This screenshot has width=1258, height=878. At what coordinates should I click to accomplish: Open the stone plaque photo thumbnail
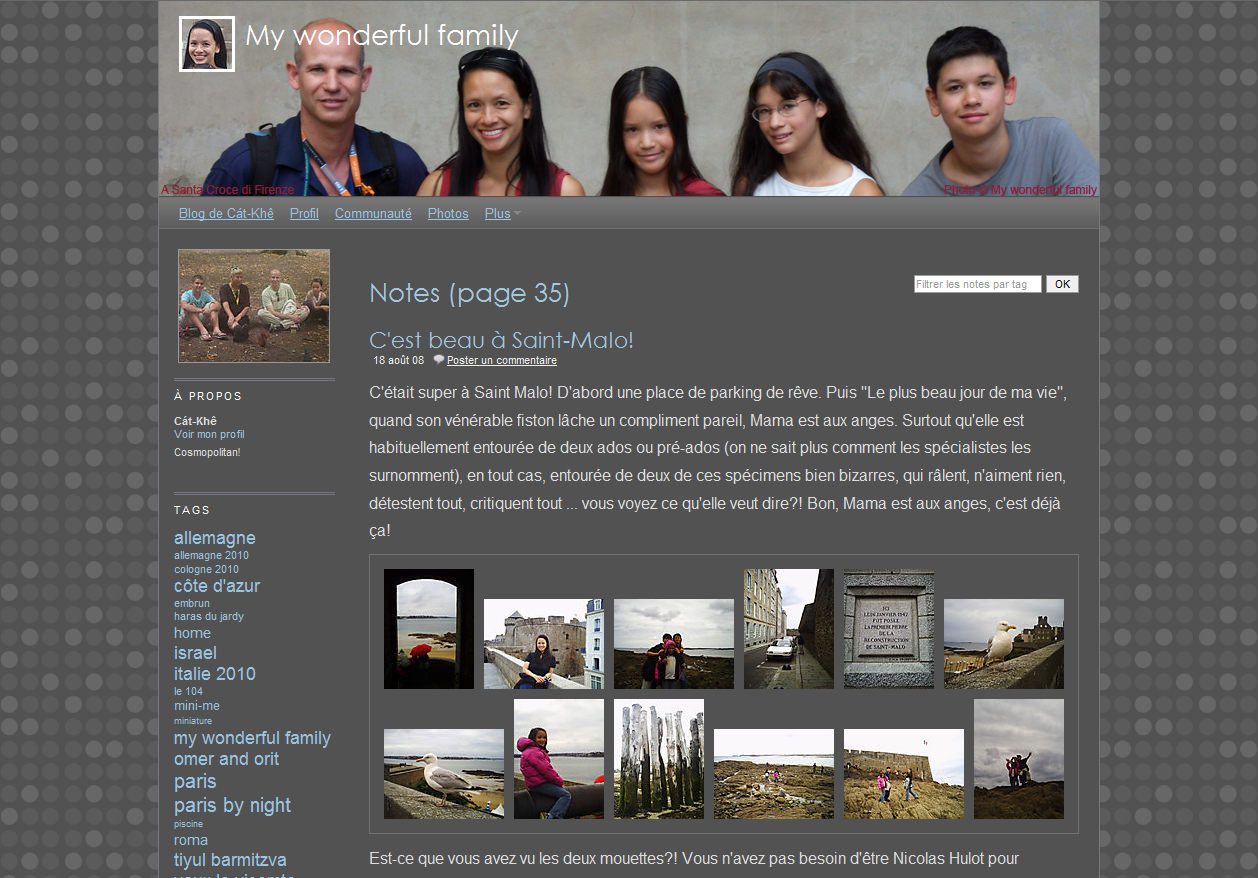889,629
